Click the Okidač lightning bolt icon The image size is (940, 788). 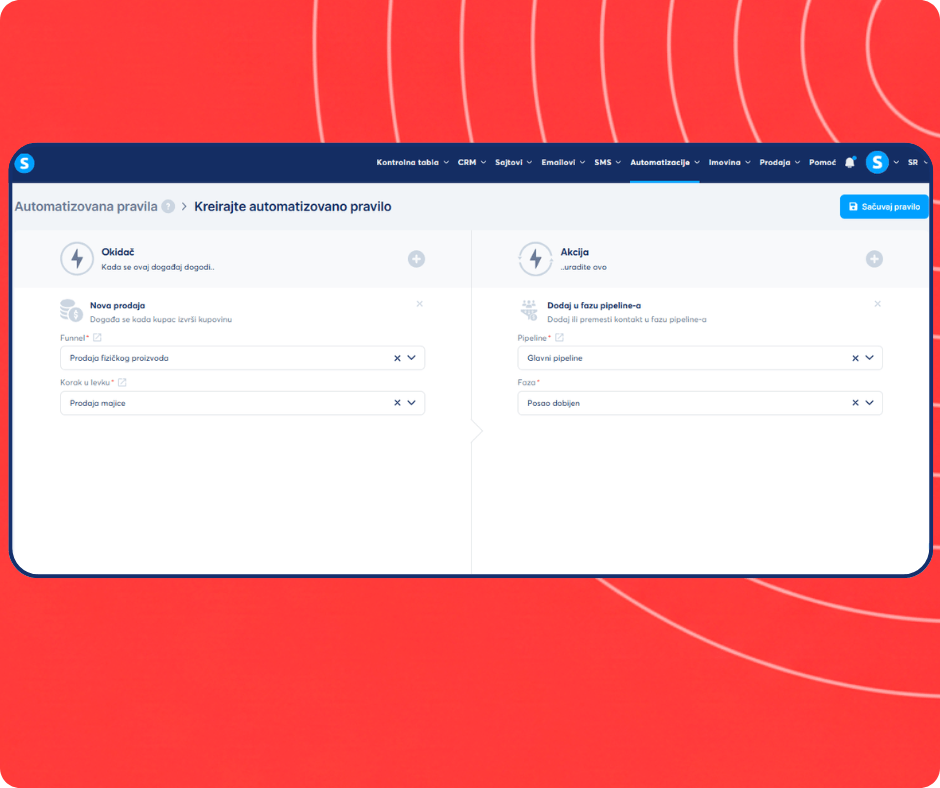(x=77, y=259)
